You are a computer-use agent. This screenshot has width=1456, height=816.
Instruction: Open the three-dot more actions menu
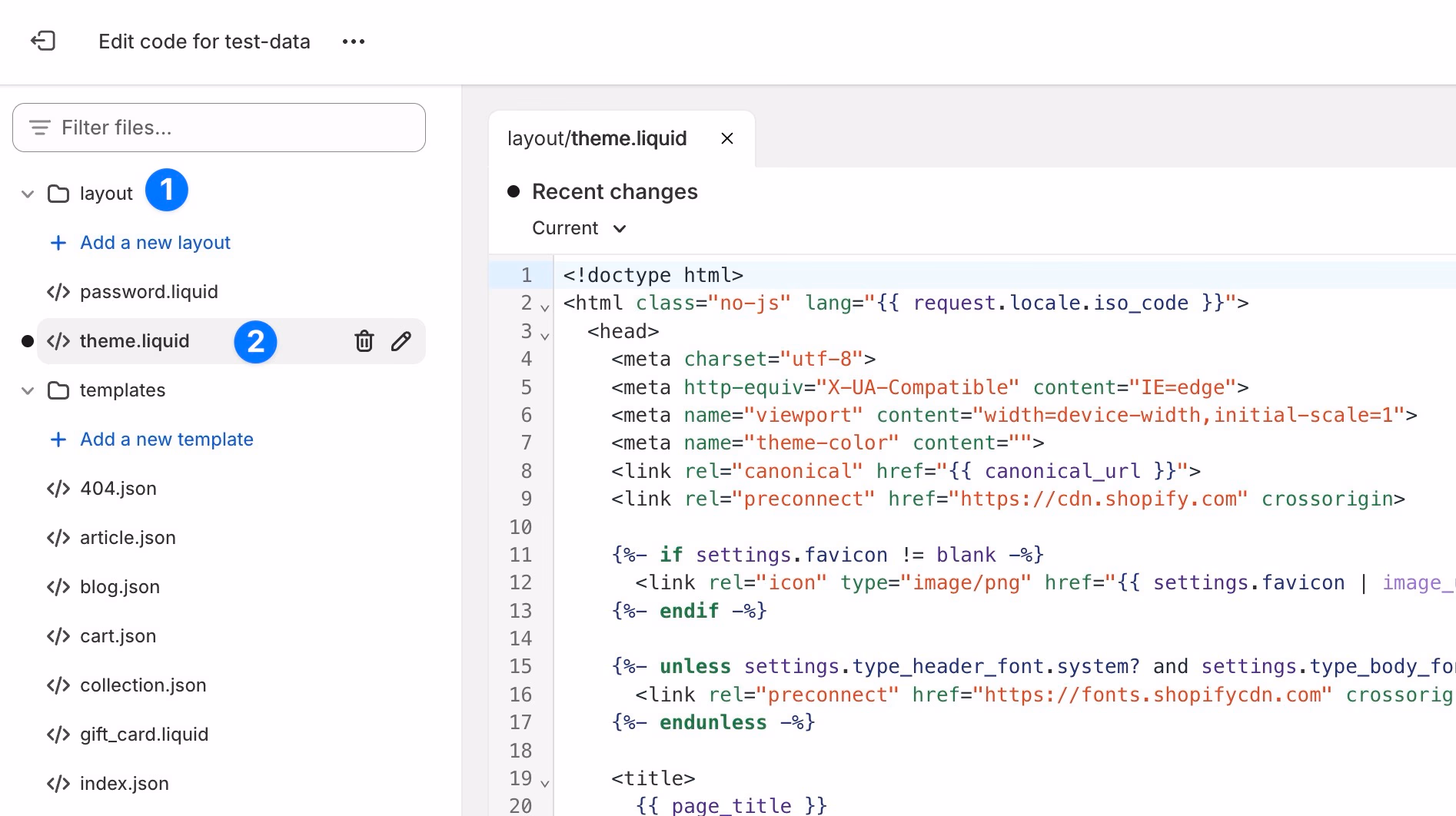coord(354,41)
